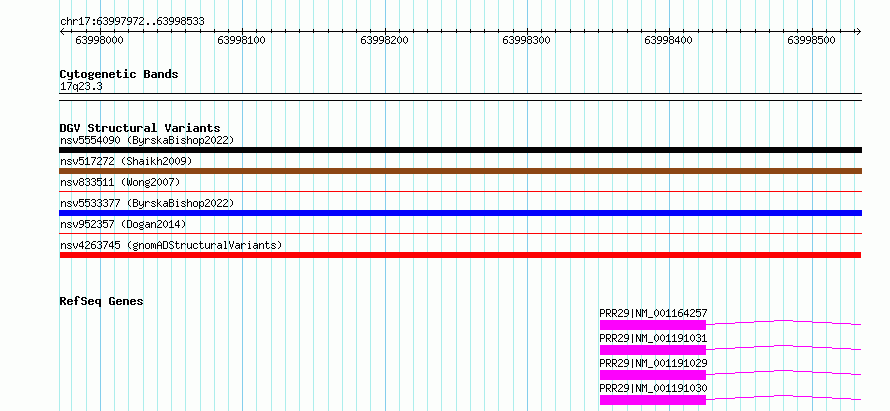Click the PRR29|NM_001191031 transcript label

tap(653, 338)
